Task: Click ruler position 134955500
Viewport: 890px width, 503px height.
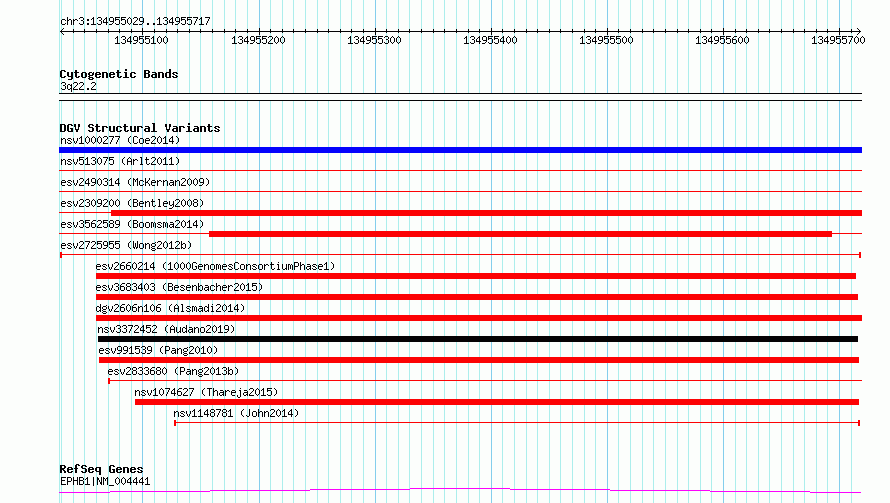Action: tap(606, 40)
